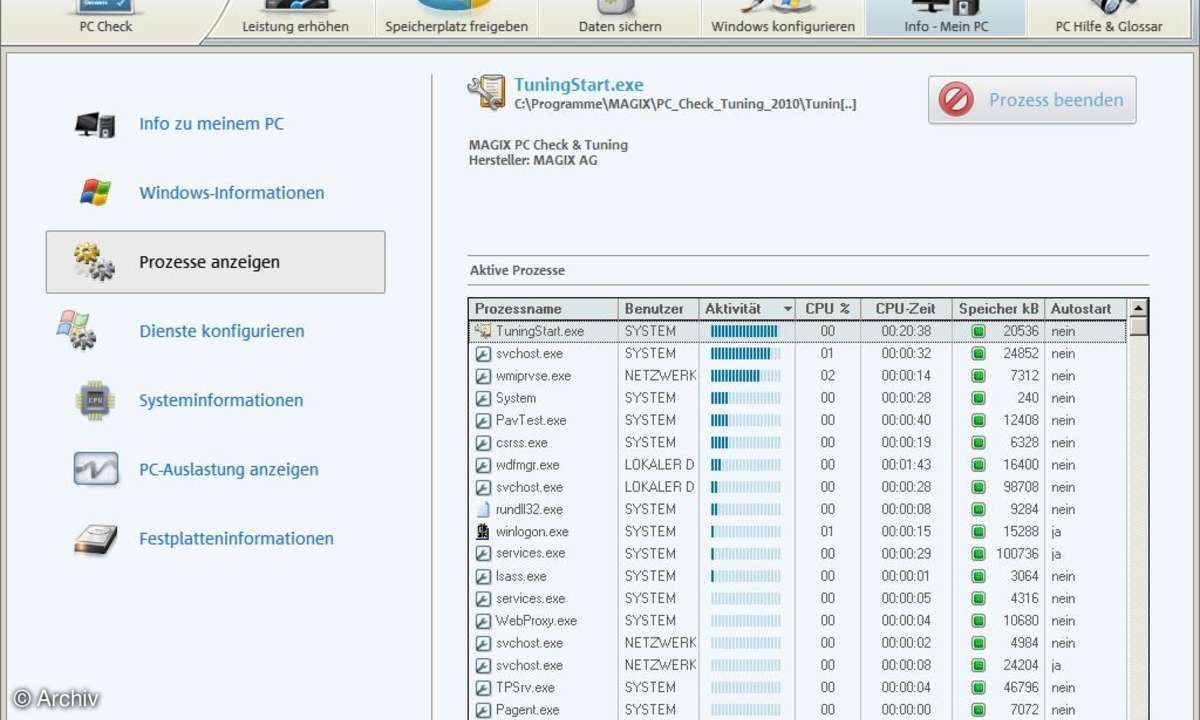Select the Pagent.exe process name
Screen dimensions: 1200x720
click(528, 710)
